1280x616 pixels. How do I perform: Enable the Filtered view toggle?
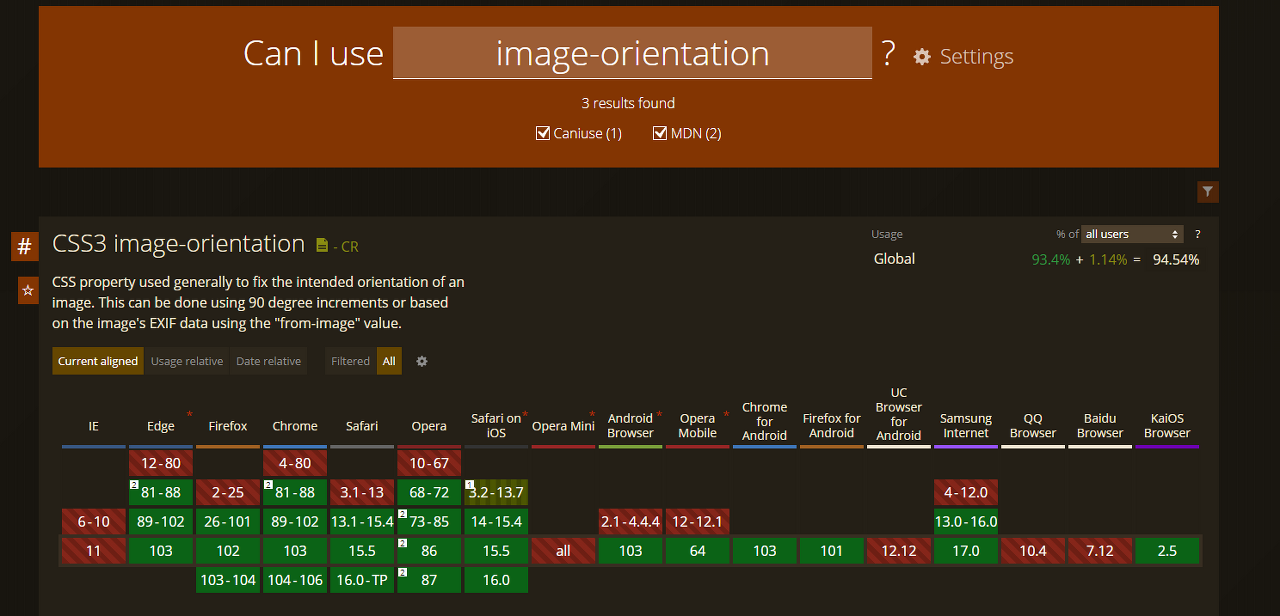click(350, 361)
